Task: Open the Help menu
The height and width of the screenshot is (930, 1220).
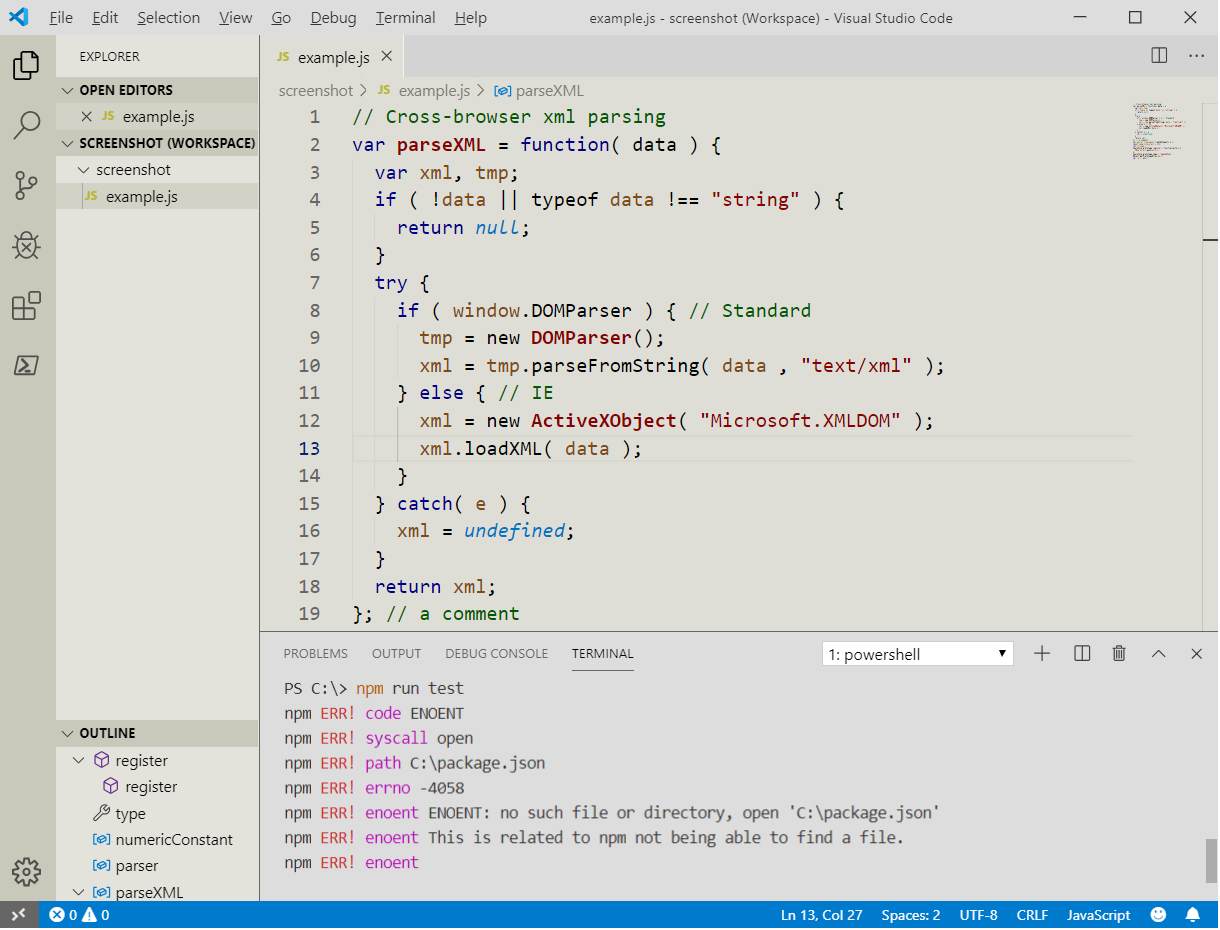Action: pos(471,18)
